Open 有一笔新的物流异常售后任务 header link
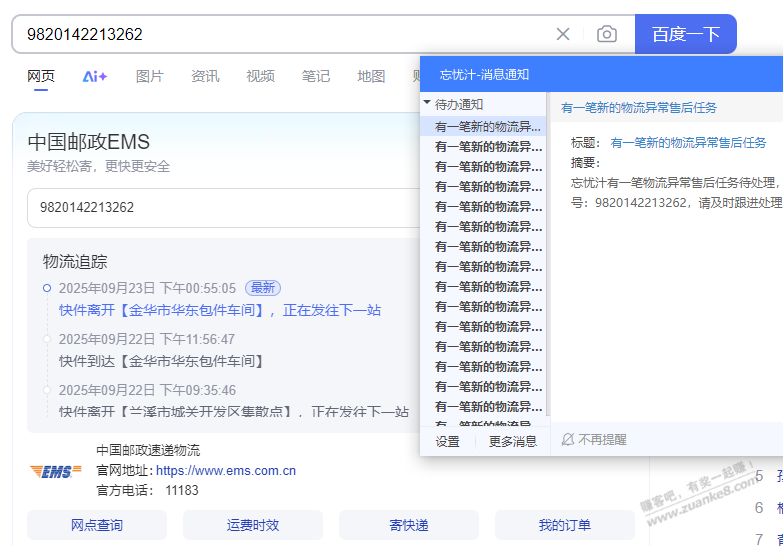This screenshot has height=546, width=783. coord(639,107)
